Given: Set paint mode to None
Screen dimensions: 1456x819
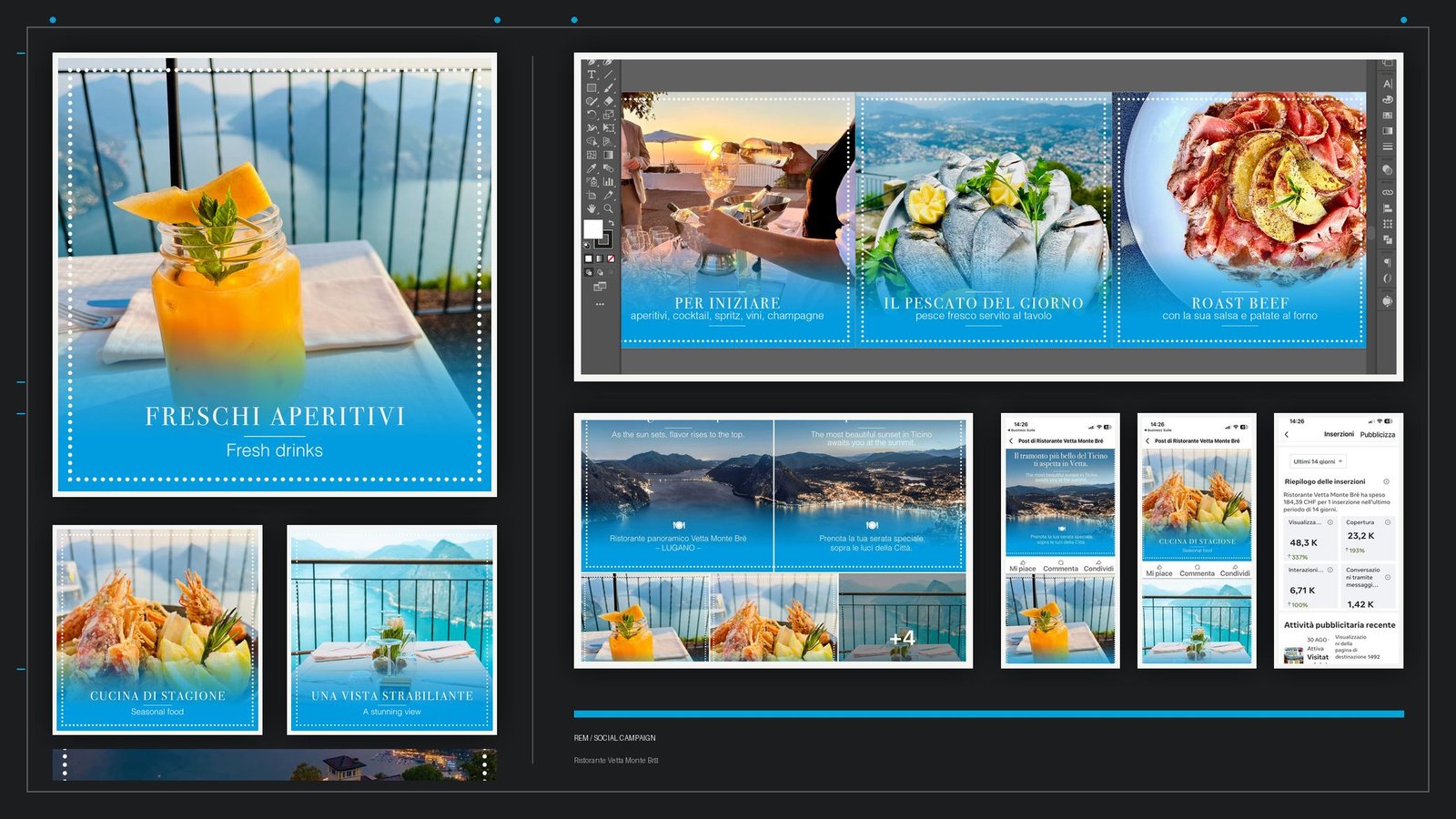Looking at the screenshot, I should [x=611, y=258].
